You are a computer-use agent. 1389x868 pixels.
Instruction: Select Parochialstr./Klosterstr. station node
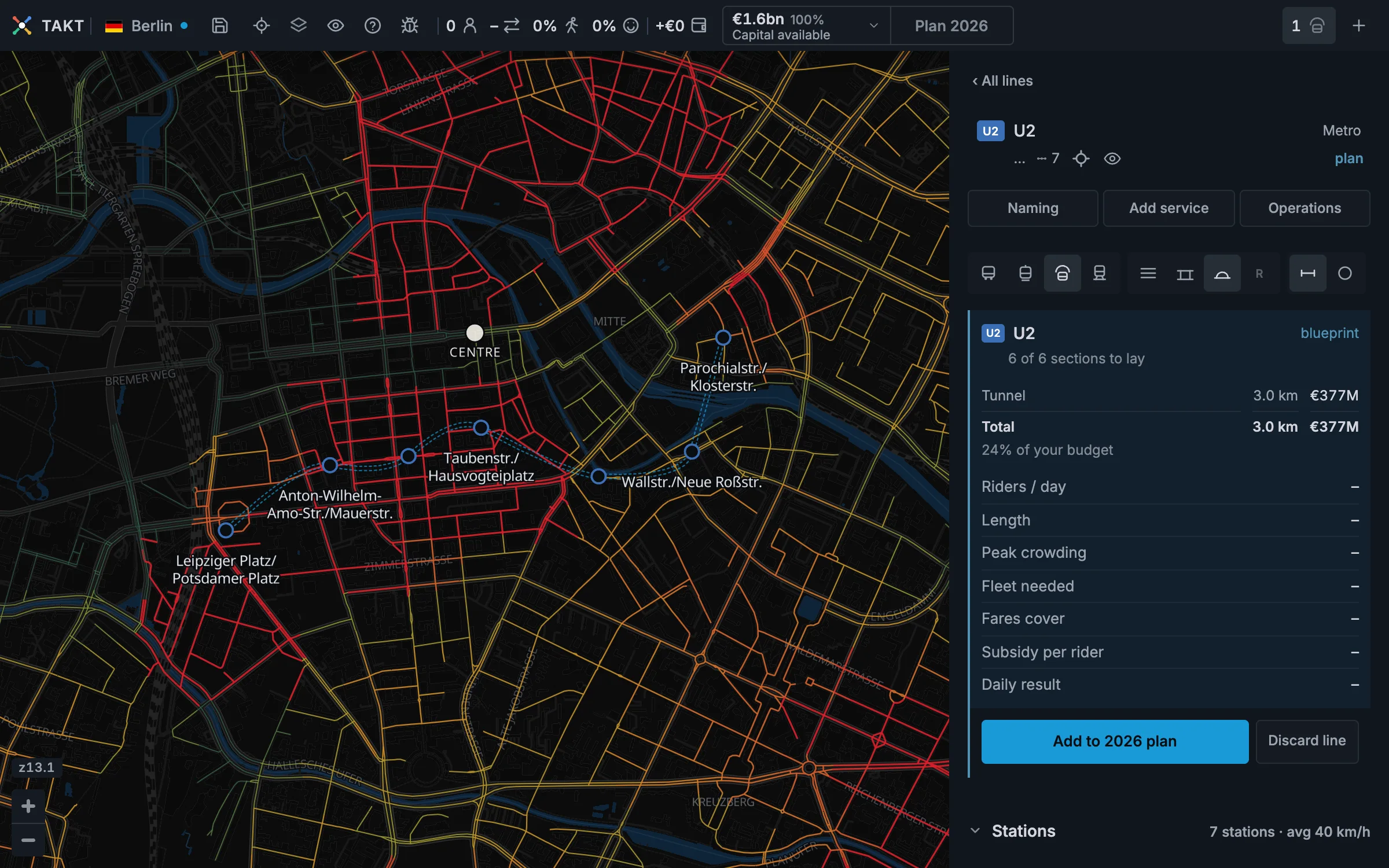(723, 337)
